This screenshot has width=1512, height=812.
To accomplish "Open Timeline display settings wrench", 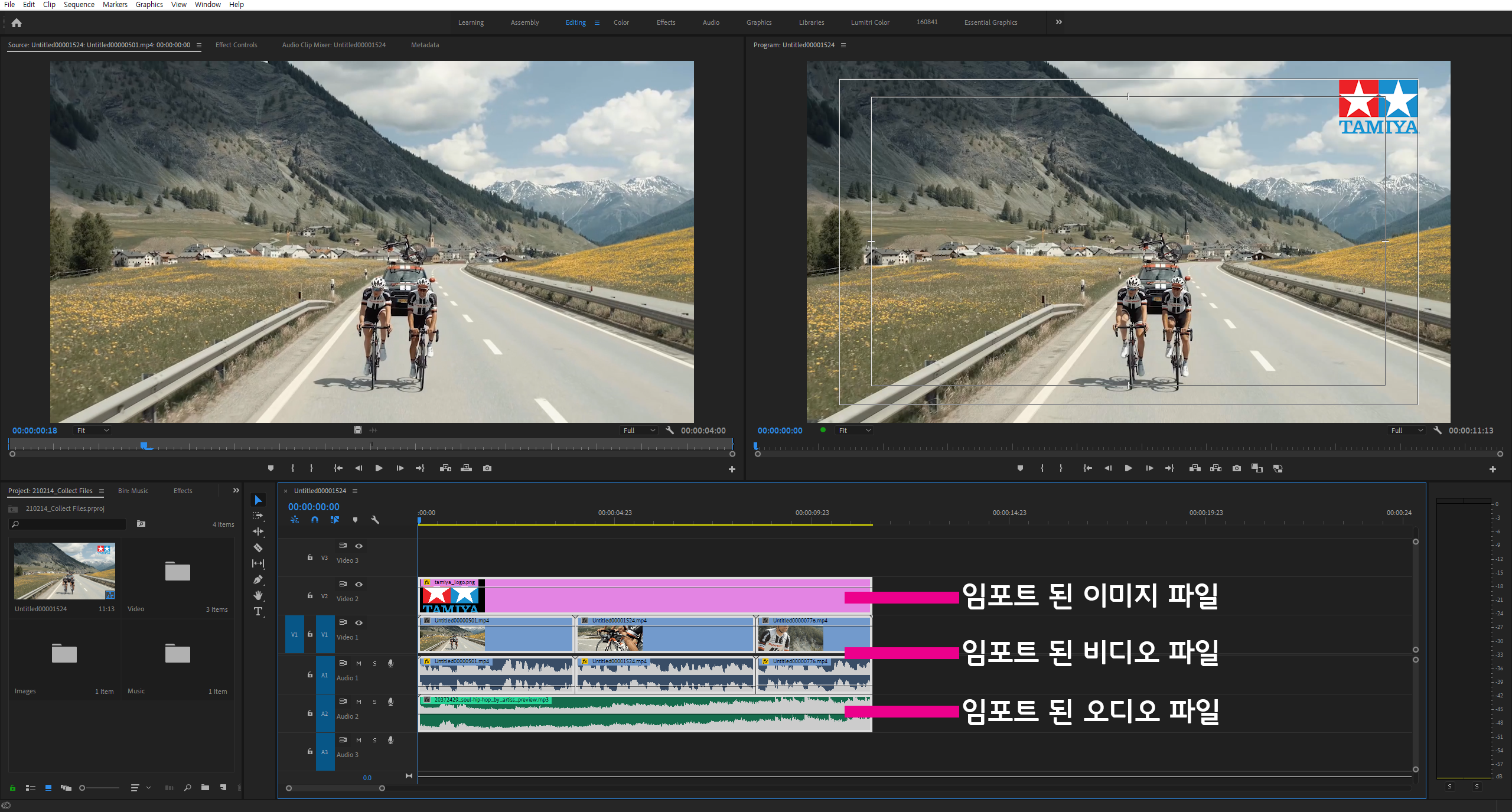I will [x=374, y=520].
